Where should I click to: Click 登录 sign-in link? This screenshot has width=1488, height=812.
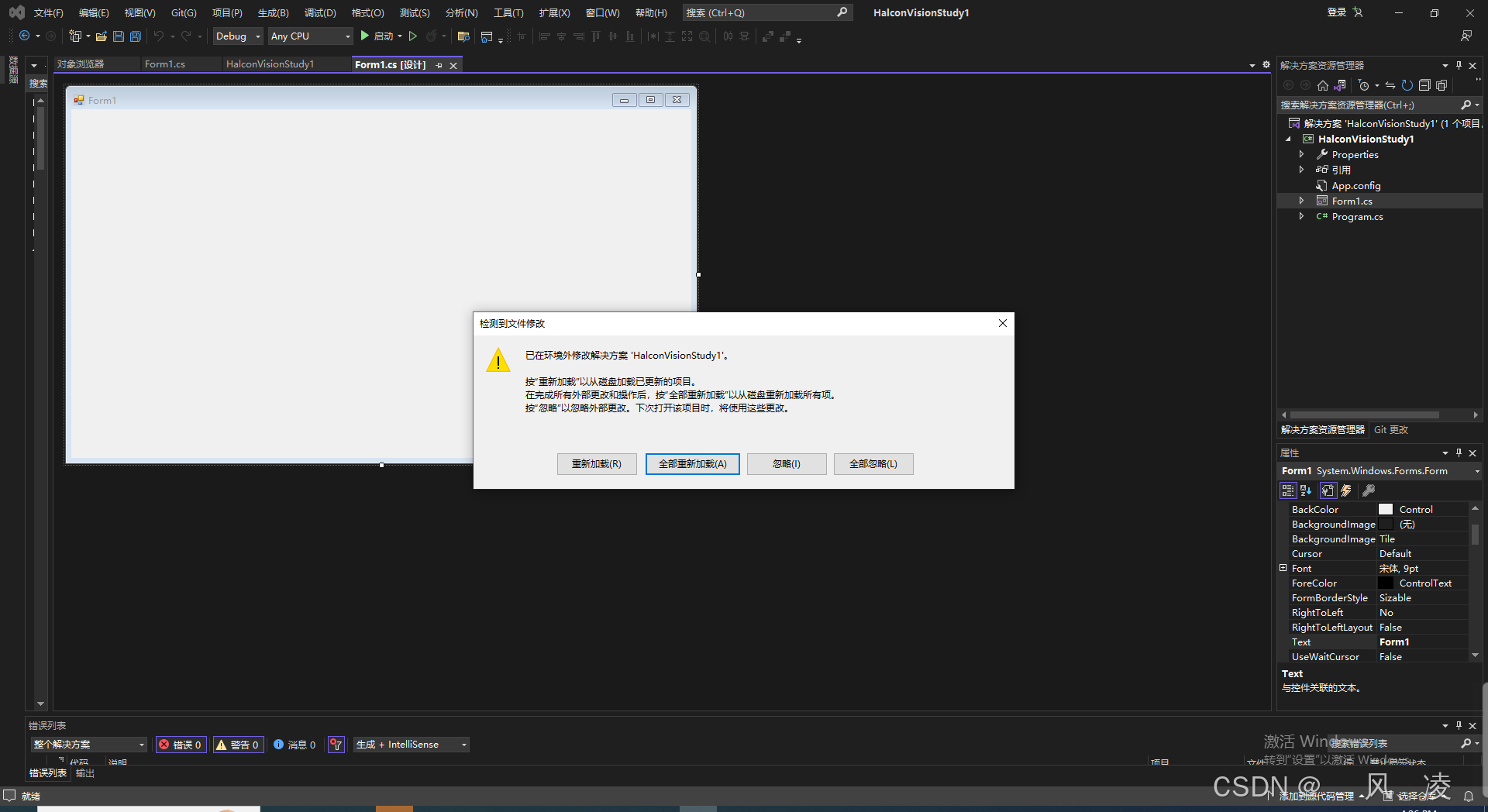[1337, 12]
